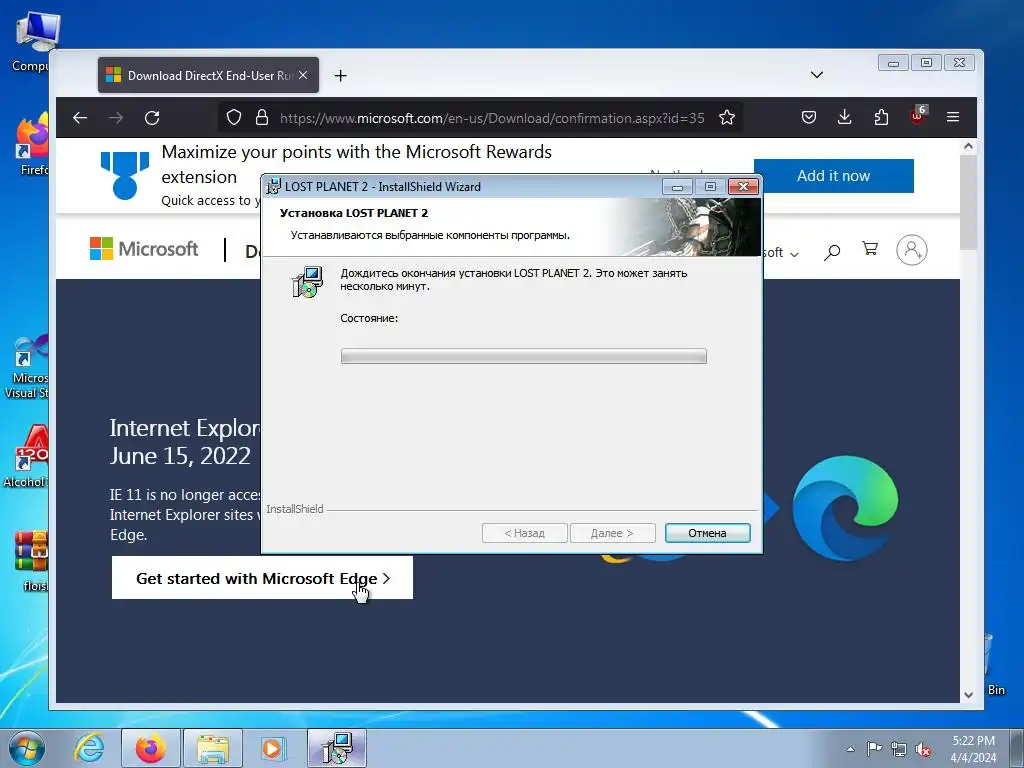The width and height of the screenshot is (1024, 768).
Task: Expand the All Microsoft dropdown chevron
Action: click(794, 254)
